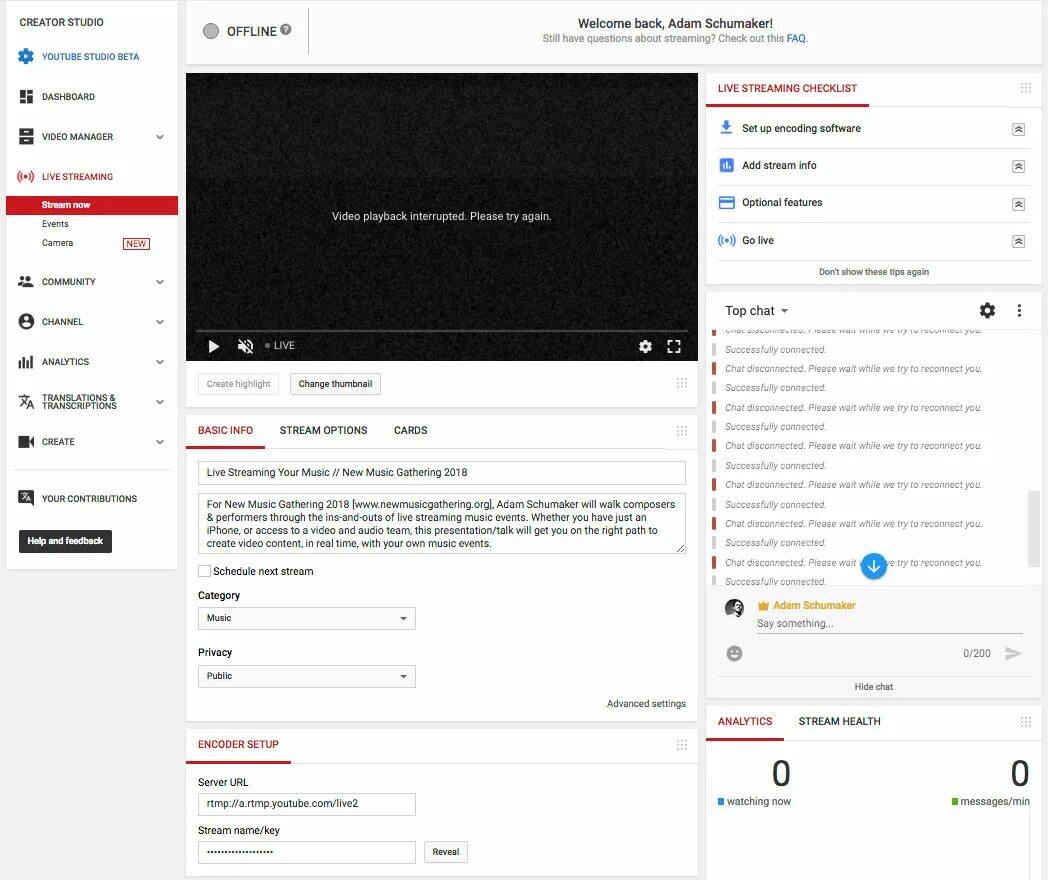Viewport: 1048px width, 880px height.
Task: Click the Analytics bar chart icon
Action: tap(26, 361)
